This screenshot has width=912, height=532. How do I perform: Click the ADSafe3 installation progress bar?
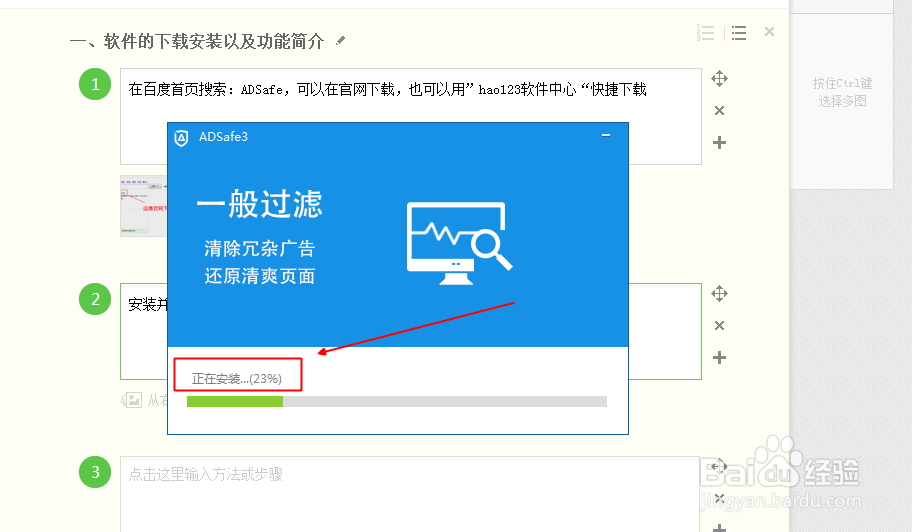[x=397, y=401]
